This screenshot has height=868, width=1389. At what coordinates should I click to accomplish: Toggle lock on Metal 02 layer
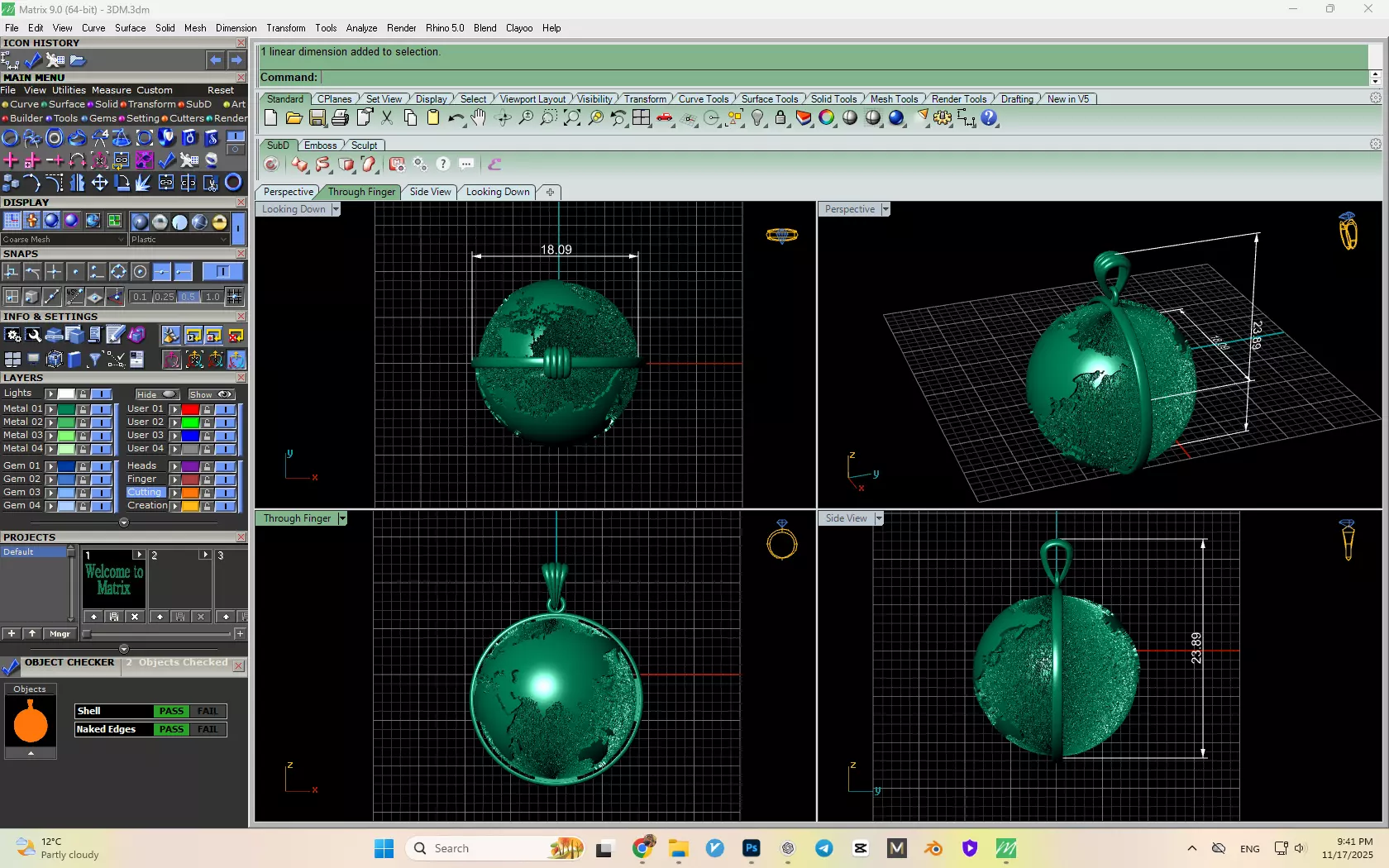[83, 422]
